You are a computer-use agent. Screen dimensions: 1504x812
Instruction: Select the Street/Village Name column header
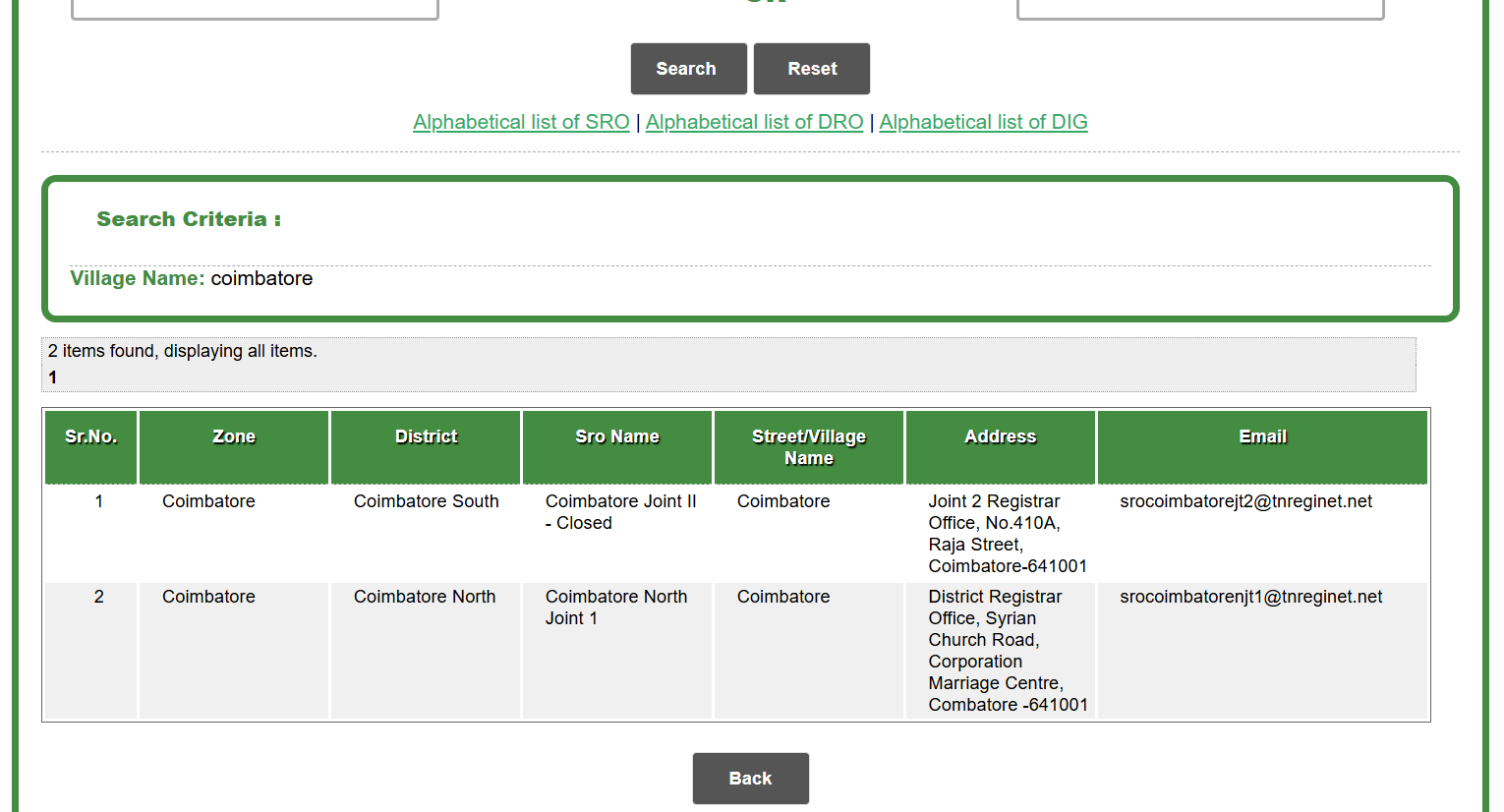pyautogui.click(x=809, y=447)
